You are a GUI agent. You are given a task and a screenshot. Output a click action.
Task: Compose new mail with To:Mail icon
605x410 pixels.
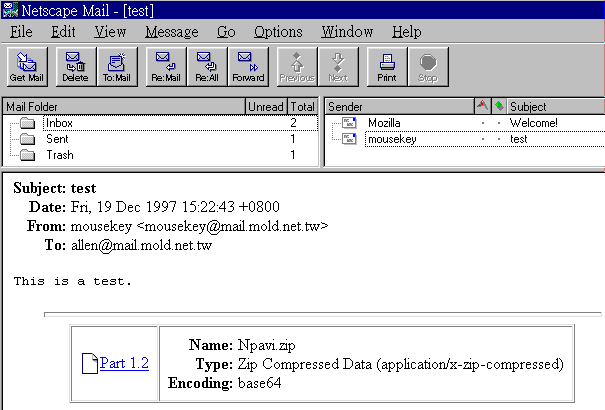tap(115, 66)
